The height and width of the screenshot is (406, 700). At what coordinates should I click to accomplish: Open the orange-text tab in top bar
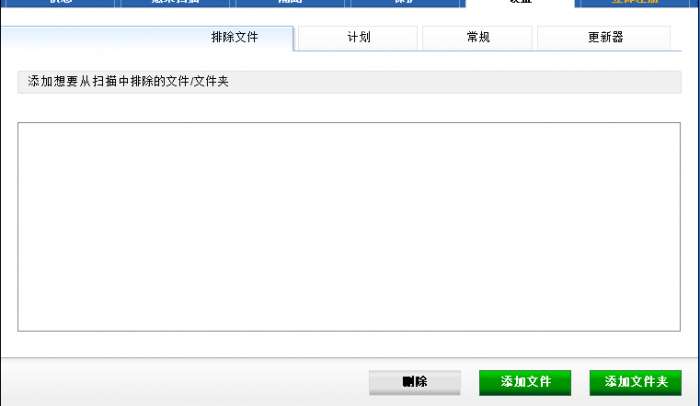click(636, 3)
